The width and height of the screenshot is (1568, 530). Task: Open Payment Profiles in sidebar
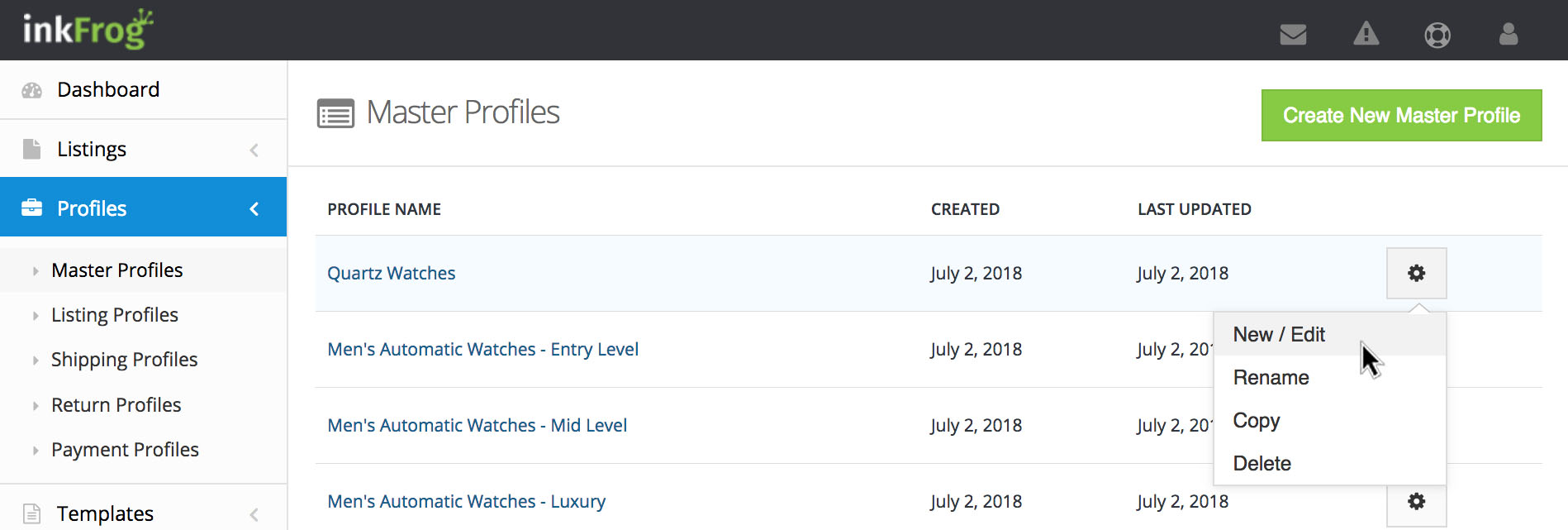point(125,450)
